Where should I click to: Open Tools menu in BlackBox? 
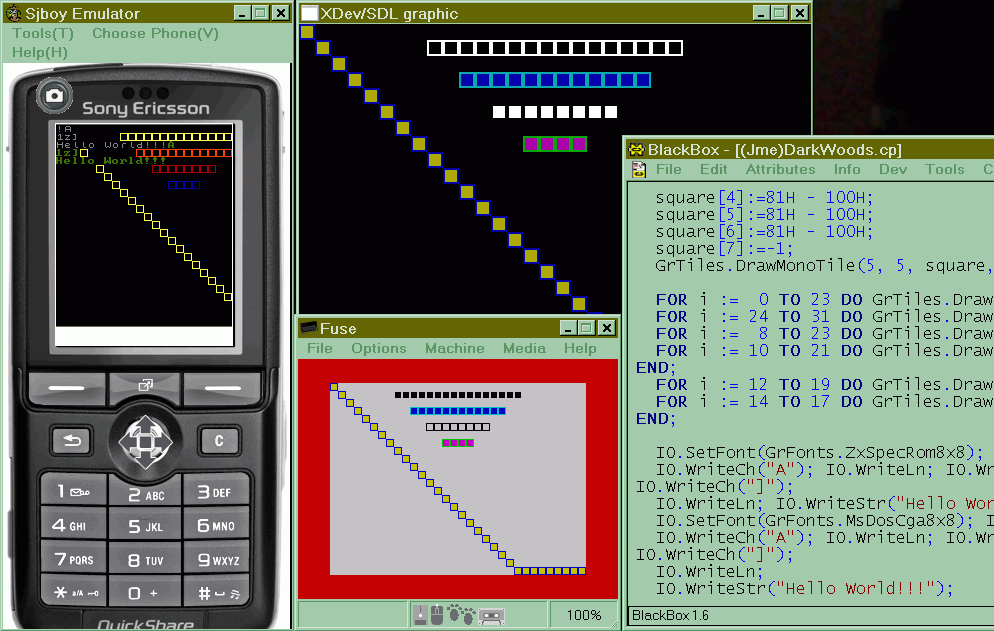pos(945,169)
